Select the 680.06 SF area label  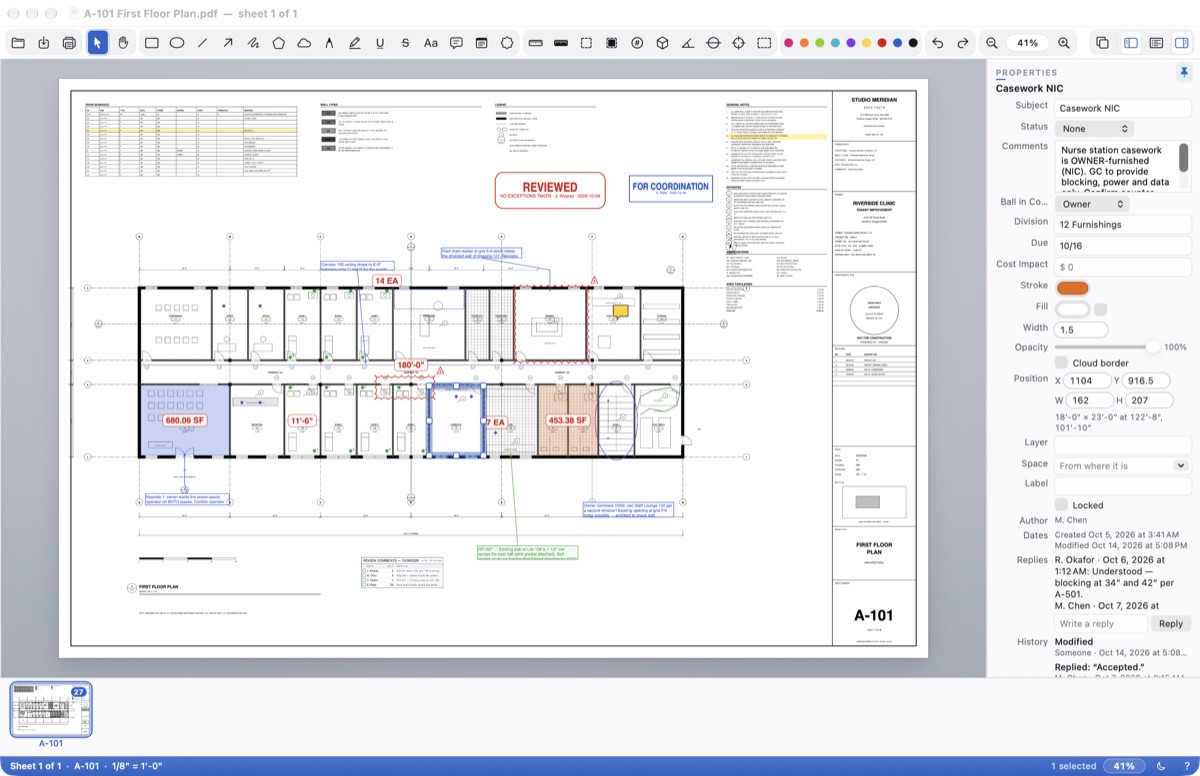[185, 421]
